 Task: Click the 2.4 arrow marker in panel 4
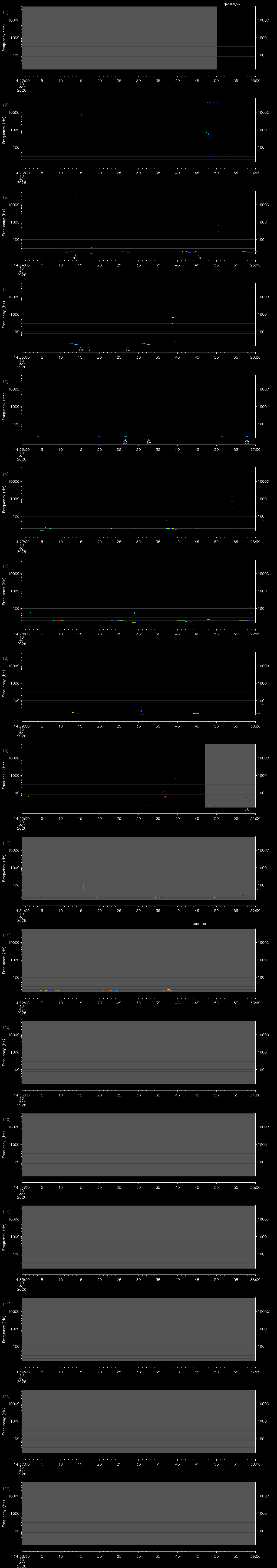click(127, 349)
